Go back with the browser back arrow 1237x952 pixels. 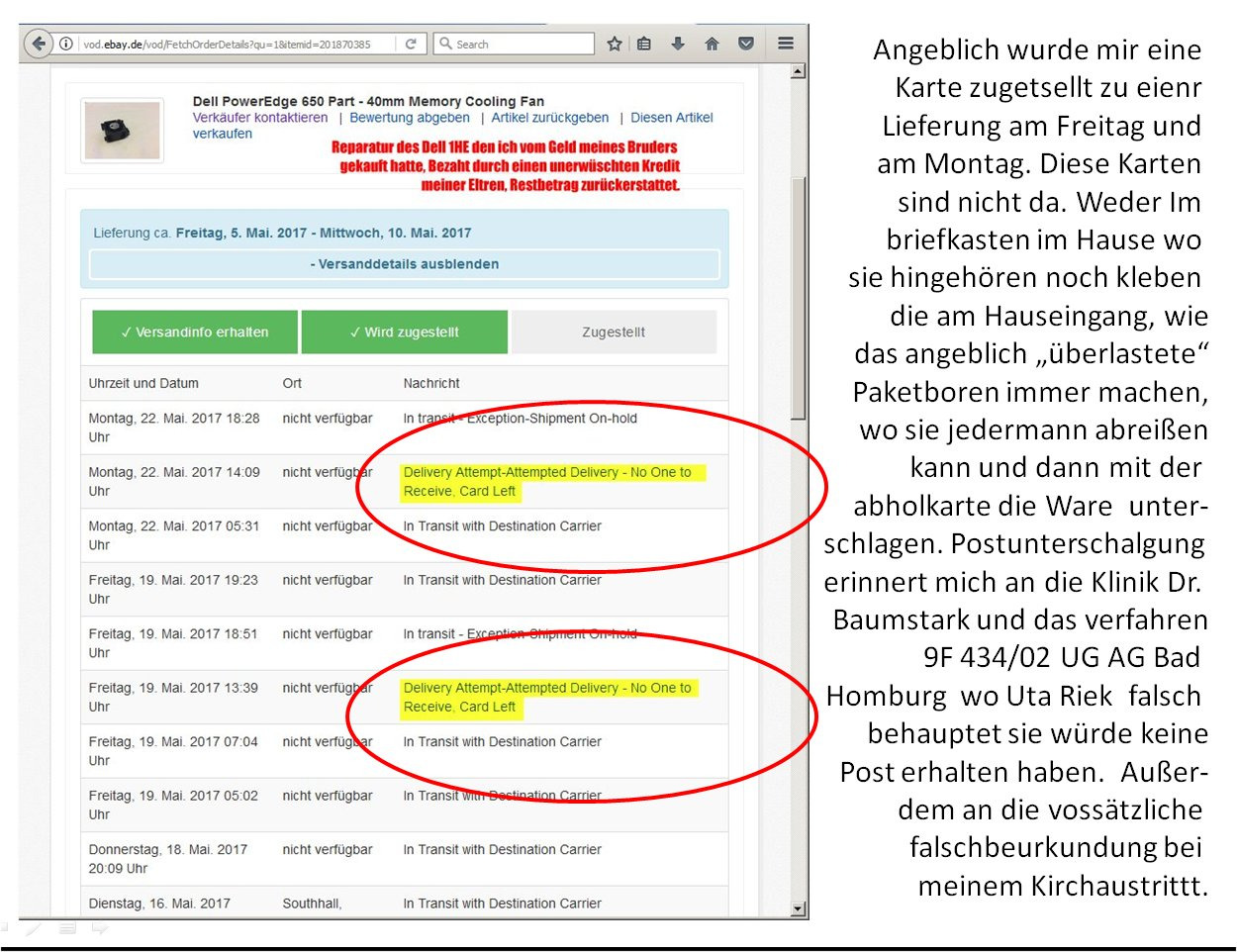click(38, 44)
